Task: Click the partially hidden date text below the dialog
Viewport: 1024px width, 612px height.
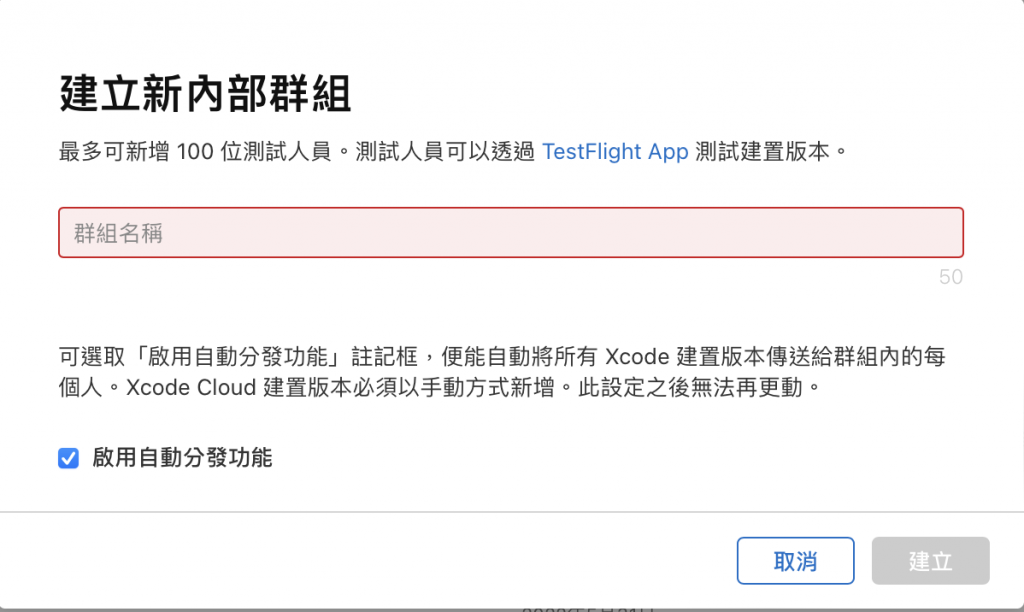Action: coord(588,609)
